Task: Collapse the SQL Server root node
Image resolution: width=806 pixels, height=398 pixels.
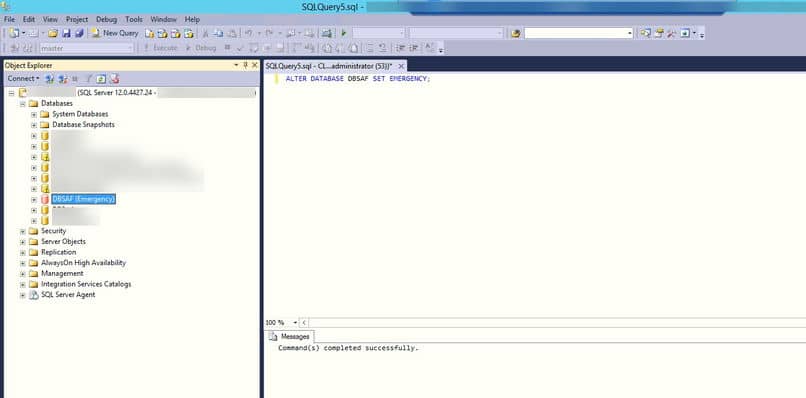Action: pos(11,93)
